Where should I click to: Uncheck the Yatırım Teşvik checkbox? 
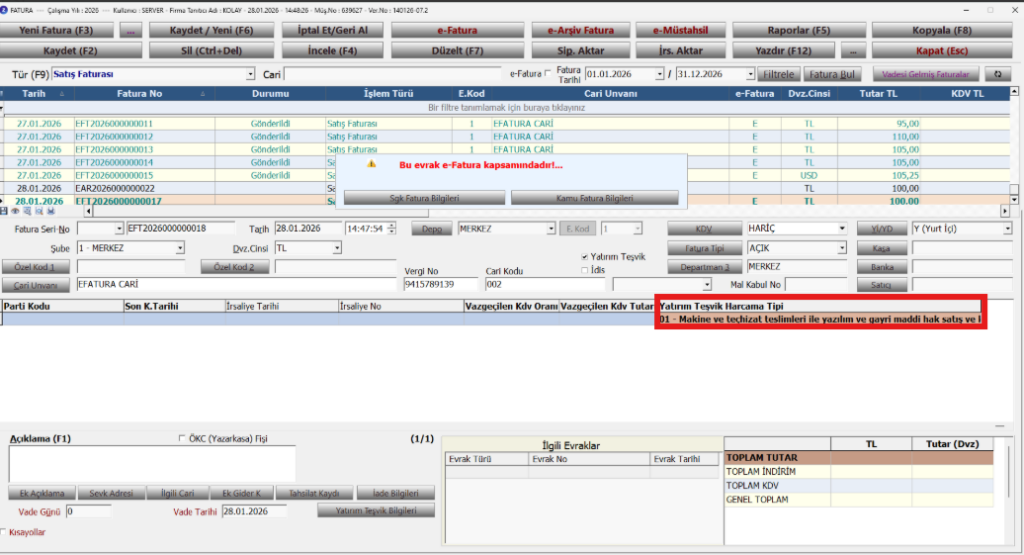coord(584,257)
